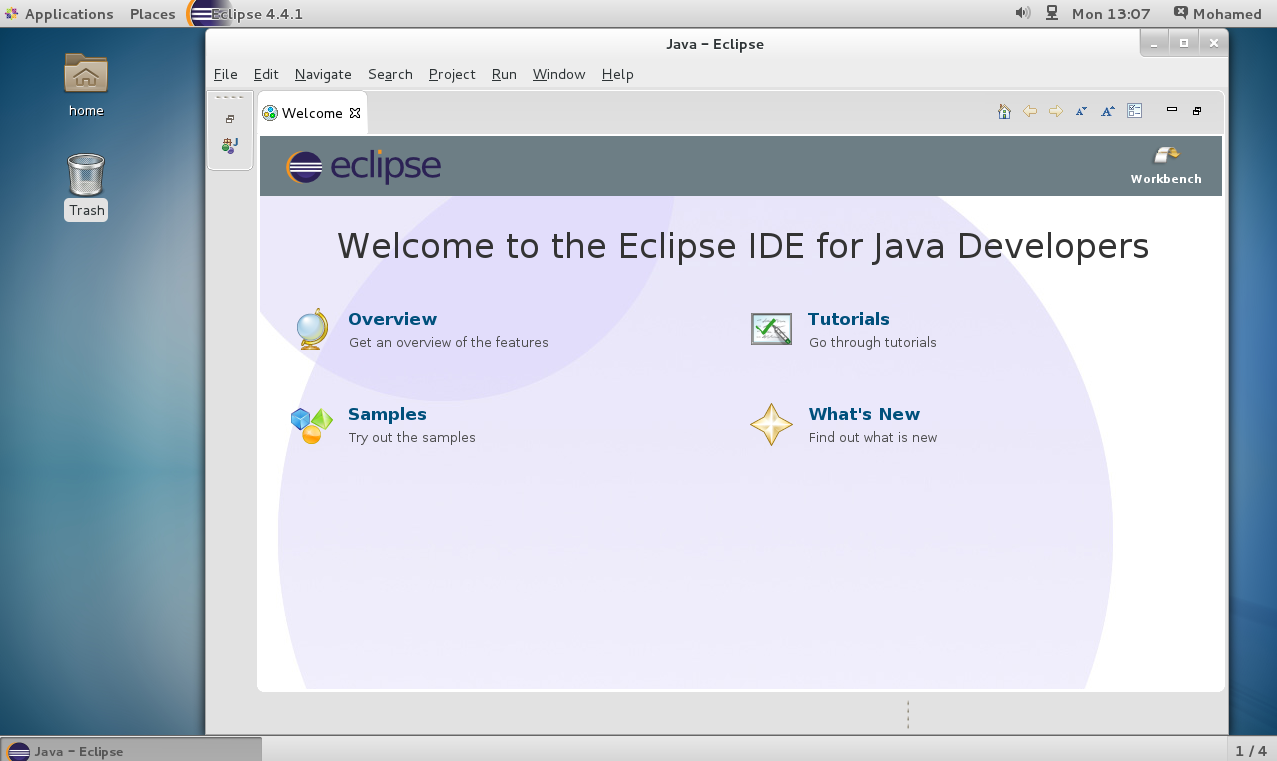Open the Java Package Explorer sidebar icon

tap(230, 146)
